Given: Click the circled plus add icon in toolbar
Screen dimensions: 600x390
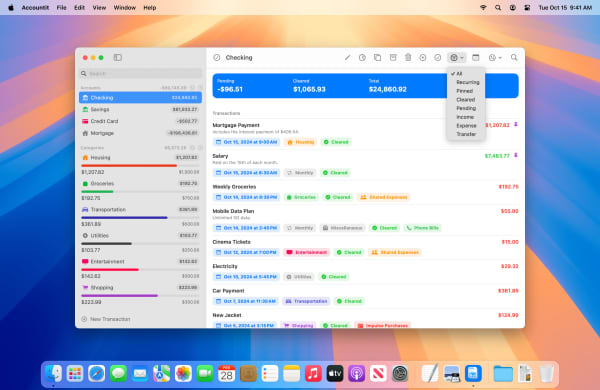Looking at the screenshot, I should pos(422,57).
